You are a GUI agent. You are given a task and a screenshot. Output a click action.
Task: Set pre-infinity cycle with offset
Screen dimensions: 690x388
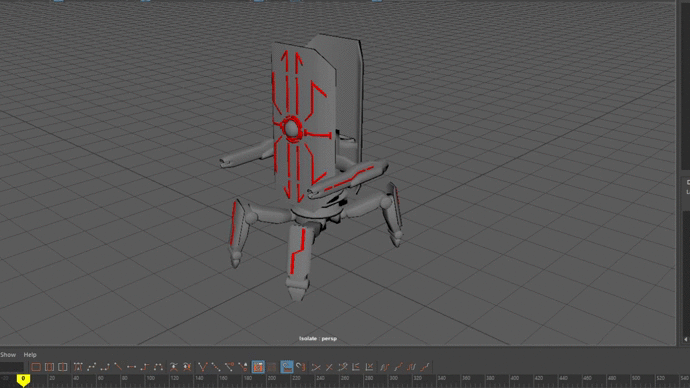point(398,367)
